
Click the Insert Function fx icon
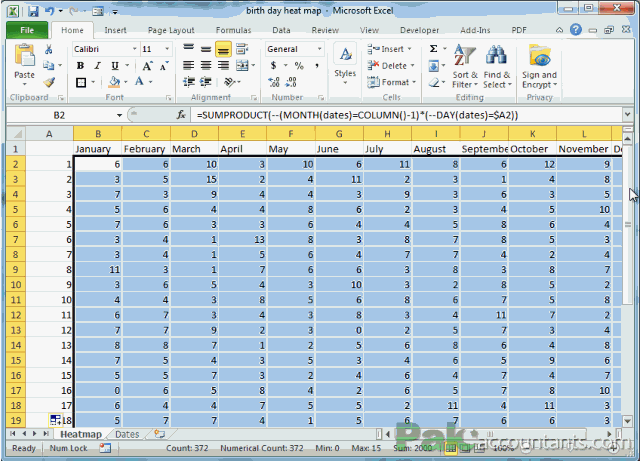pyautogui.click(x=181, y=115)
